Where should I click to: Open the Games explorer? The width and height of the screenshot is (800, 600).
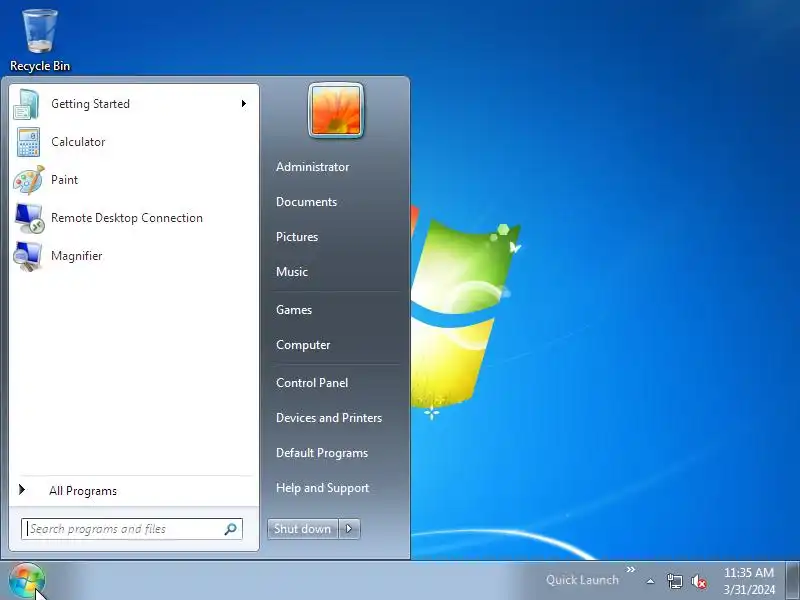coord(294,310)
